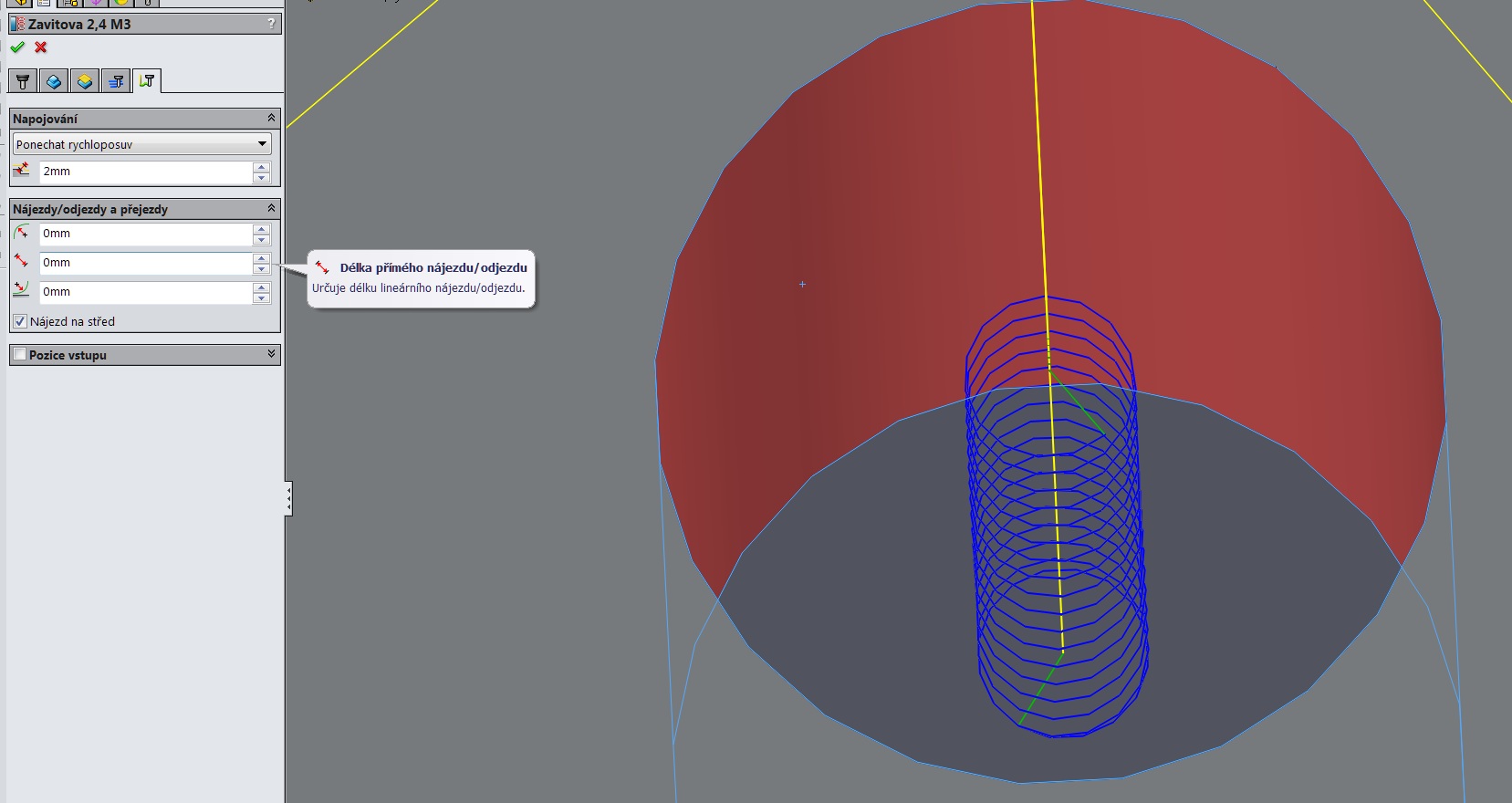Select the active links toolpath tab
1512x803 pixels.
(x=147, y=81)
